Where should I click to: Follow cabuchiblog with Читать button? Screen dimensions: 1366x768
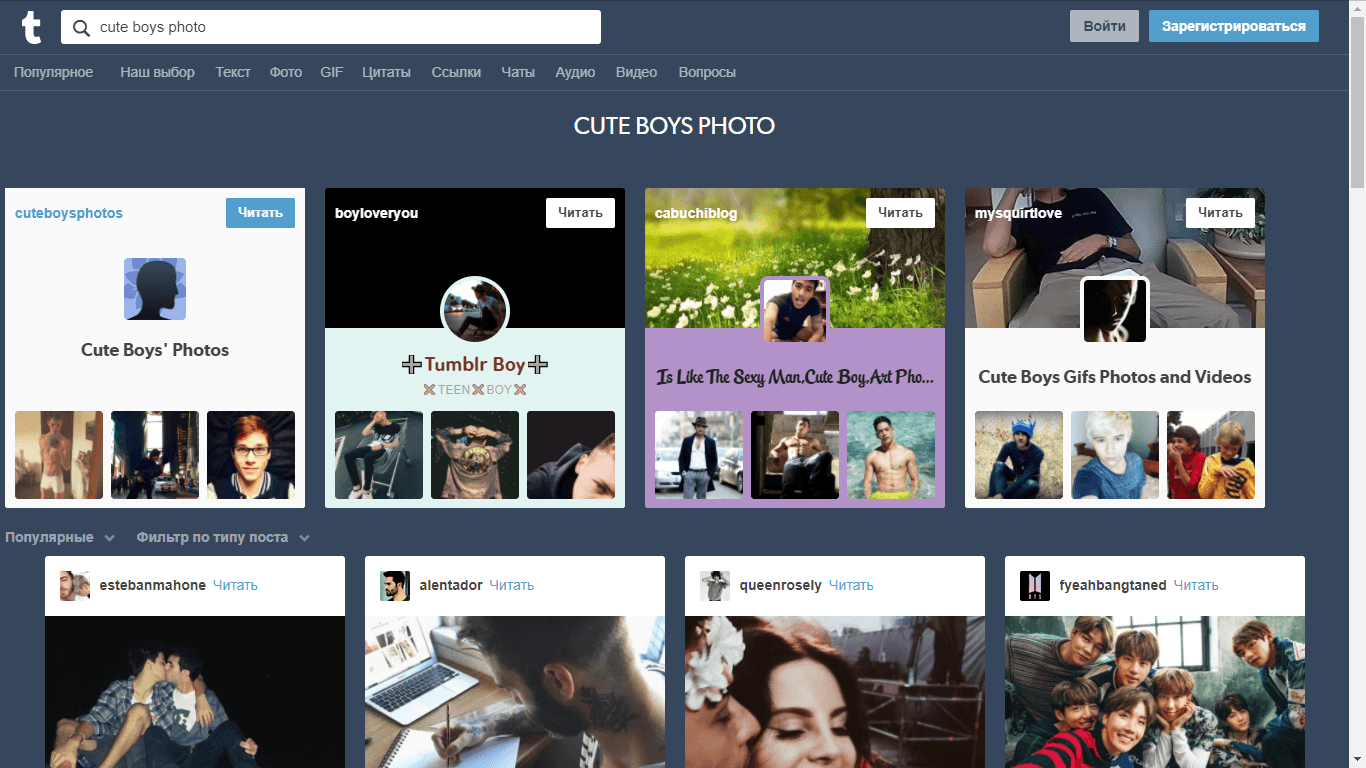900,213
